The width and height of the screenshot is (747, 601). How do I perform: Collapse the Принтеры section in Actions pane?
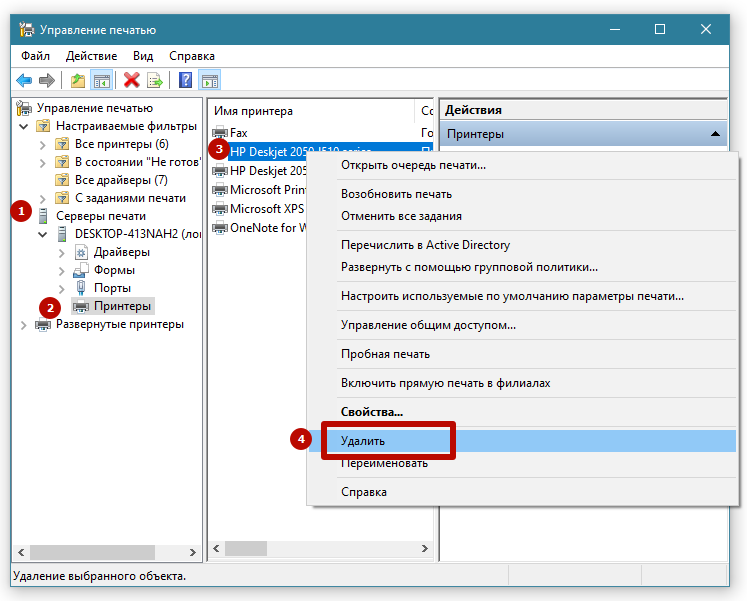[715, 133]
